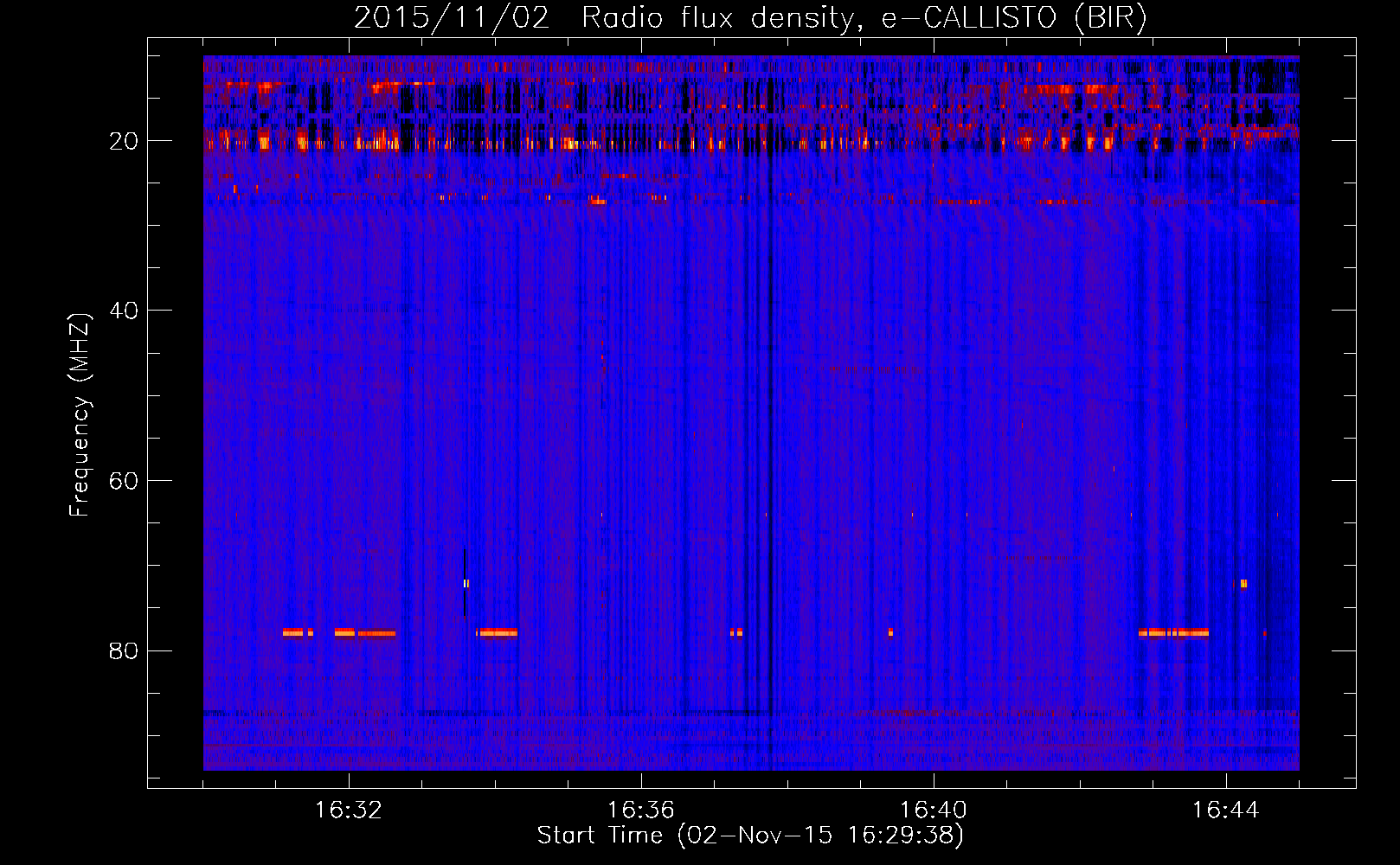Click the plot title '2015/11/02 Radio flux density, e-CALLISTO (BIR)'
The width and height of the screenshot is (1400, 865).
[750, 18]
